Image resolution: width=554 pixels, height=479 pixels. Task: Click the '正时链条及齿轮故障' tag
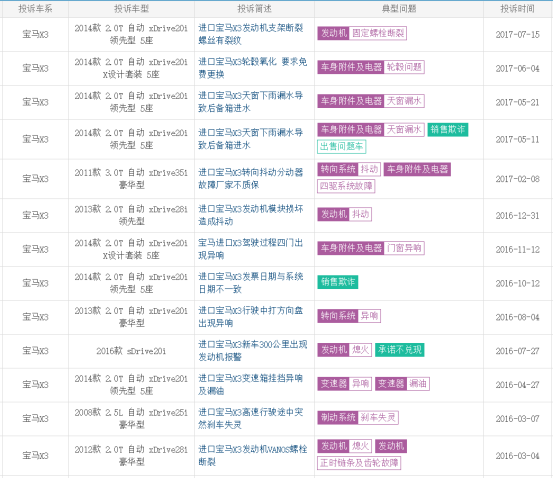359,463
